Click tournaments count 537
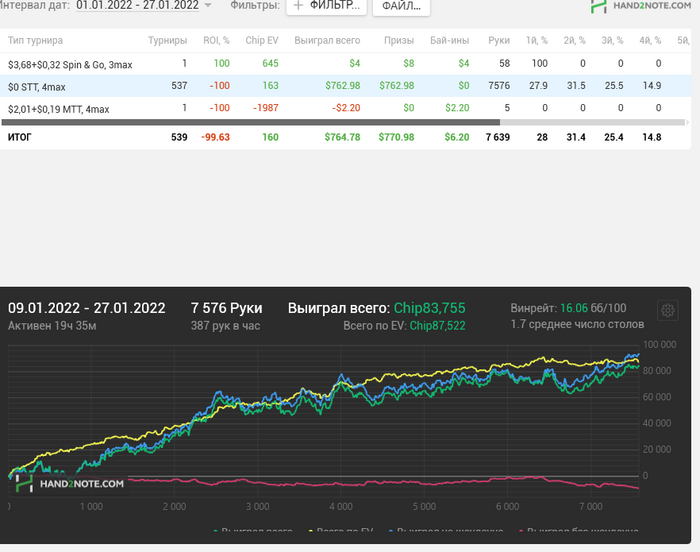 179,85
